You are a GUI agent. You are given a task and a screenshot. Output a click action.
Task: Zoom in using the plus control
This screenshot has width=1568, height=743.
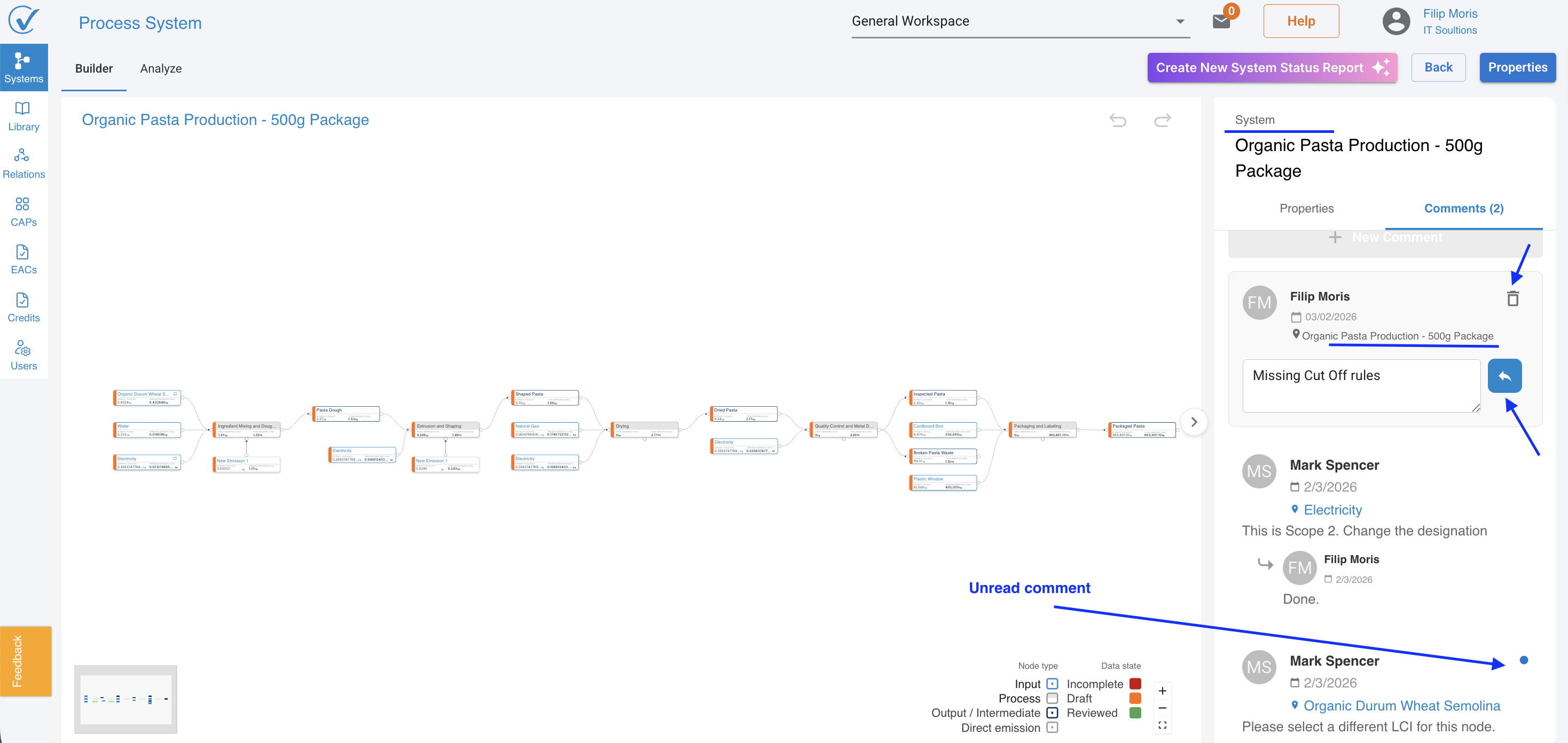[x=1162, y=691]
